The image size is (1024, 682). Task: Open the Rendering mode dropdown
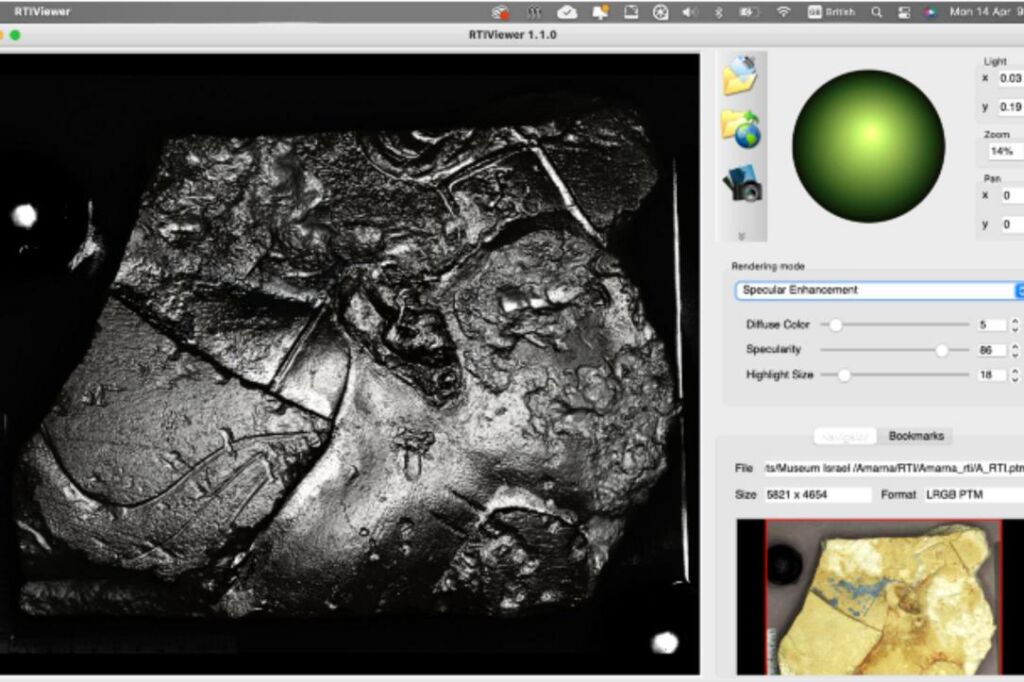[x=879, y=290]
